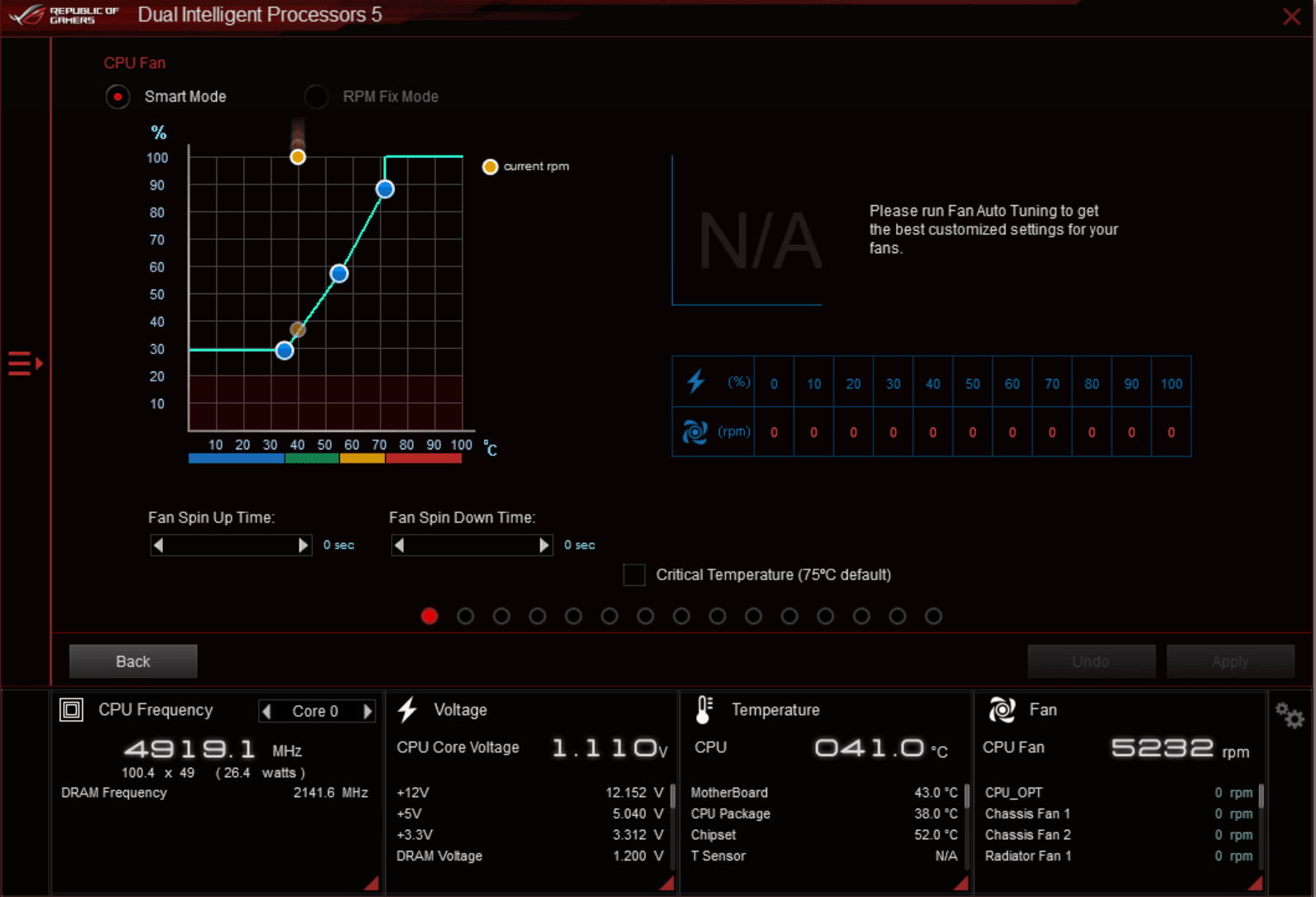The image size is (1316, 897).
Task: Click the Back button
Action: click(x=133, y=662)
